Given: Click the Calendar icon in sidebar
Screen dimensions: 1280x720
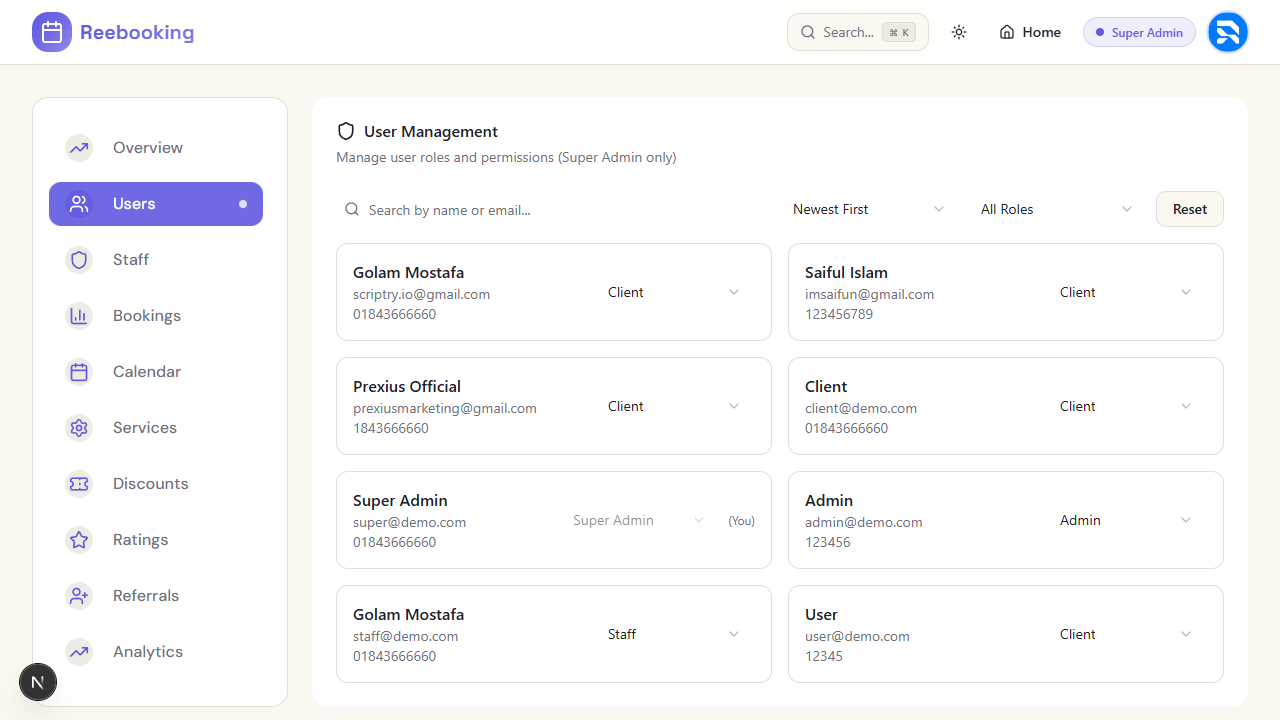Looking at the screenshot, I should (79, 372).
